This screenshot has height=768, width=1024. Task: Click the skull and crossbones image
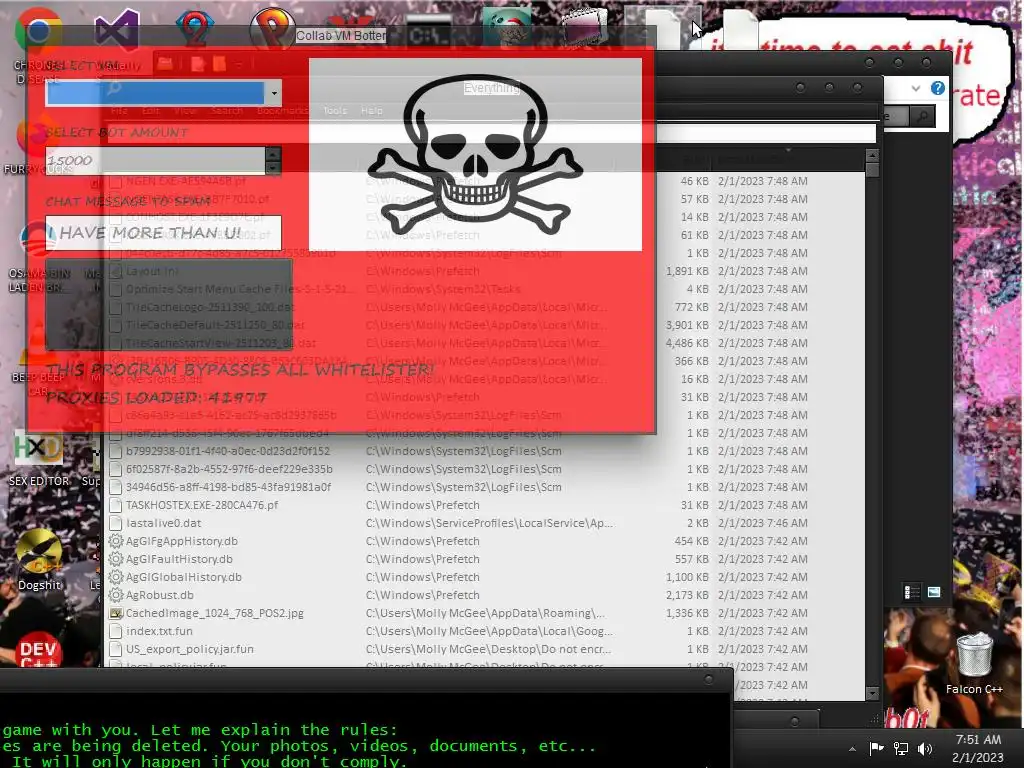coord(475,155)
